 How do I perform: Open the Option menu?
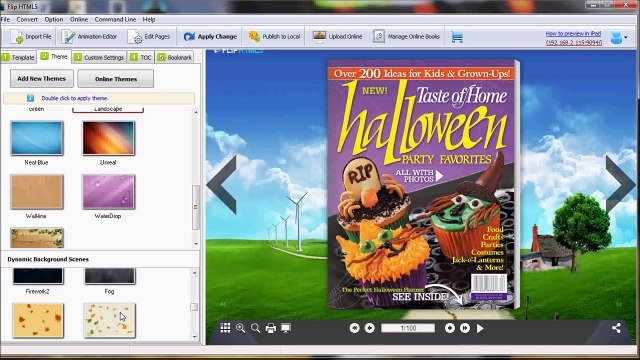tap(54, 19)
